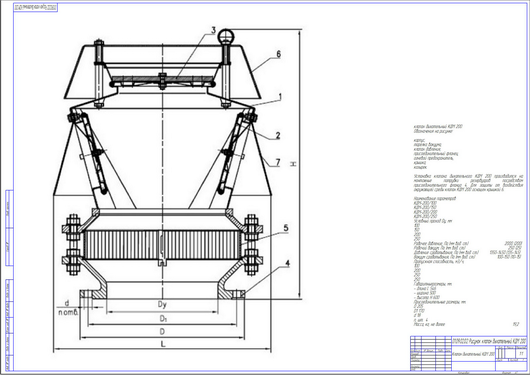530x375 pixels.
Task: Click callout label 1 on the right side
Action: (280, 97)
